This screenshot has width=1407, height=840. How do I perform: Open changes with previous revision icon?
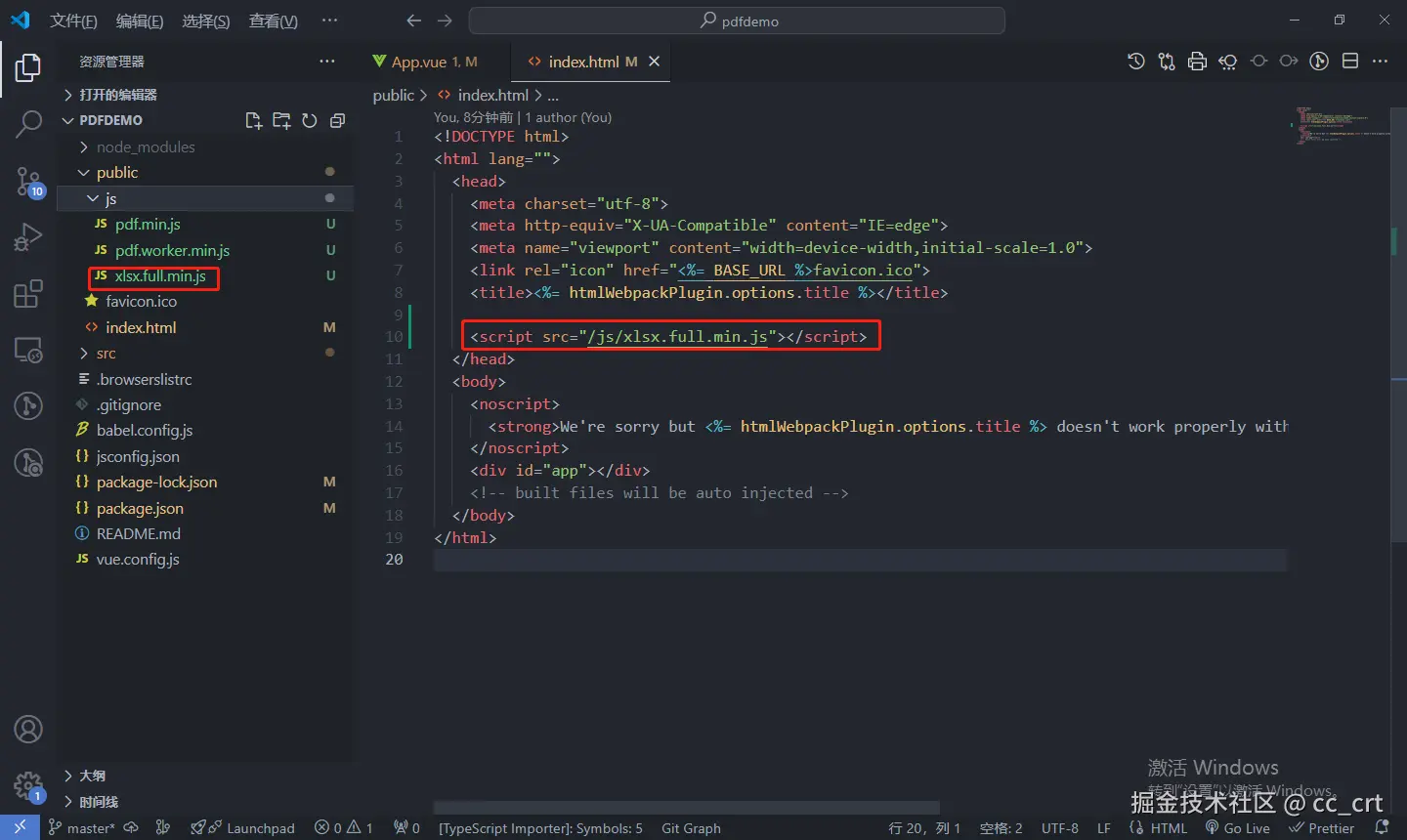point(1228,62)
